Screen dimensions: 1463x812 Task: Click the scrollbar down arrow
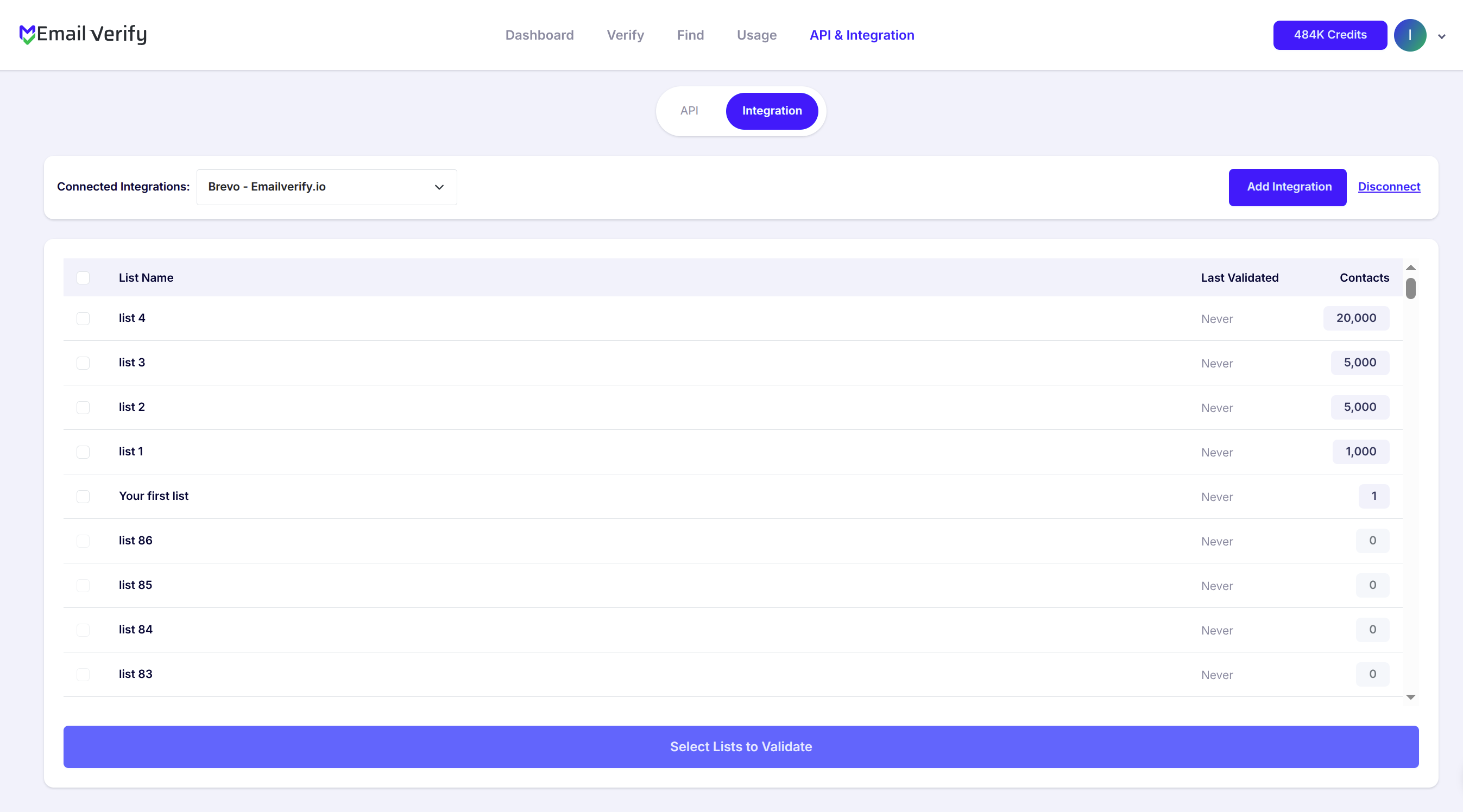pos(1411,697)
